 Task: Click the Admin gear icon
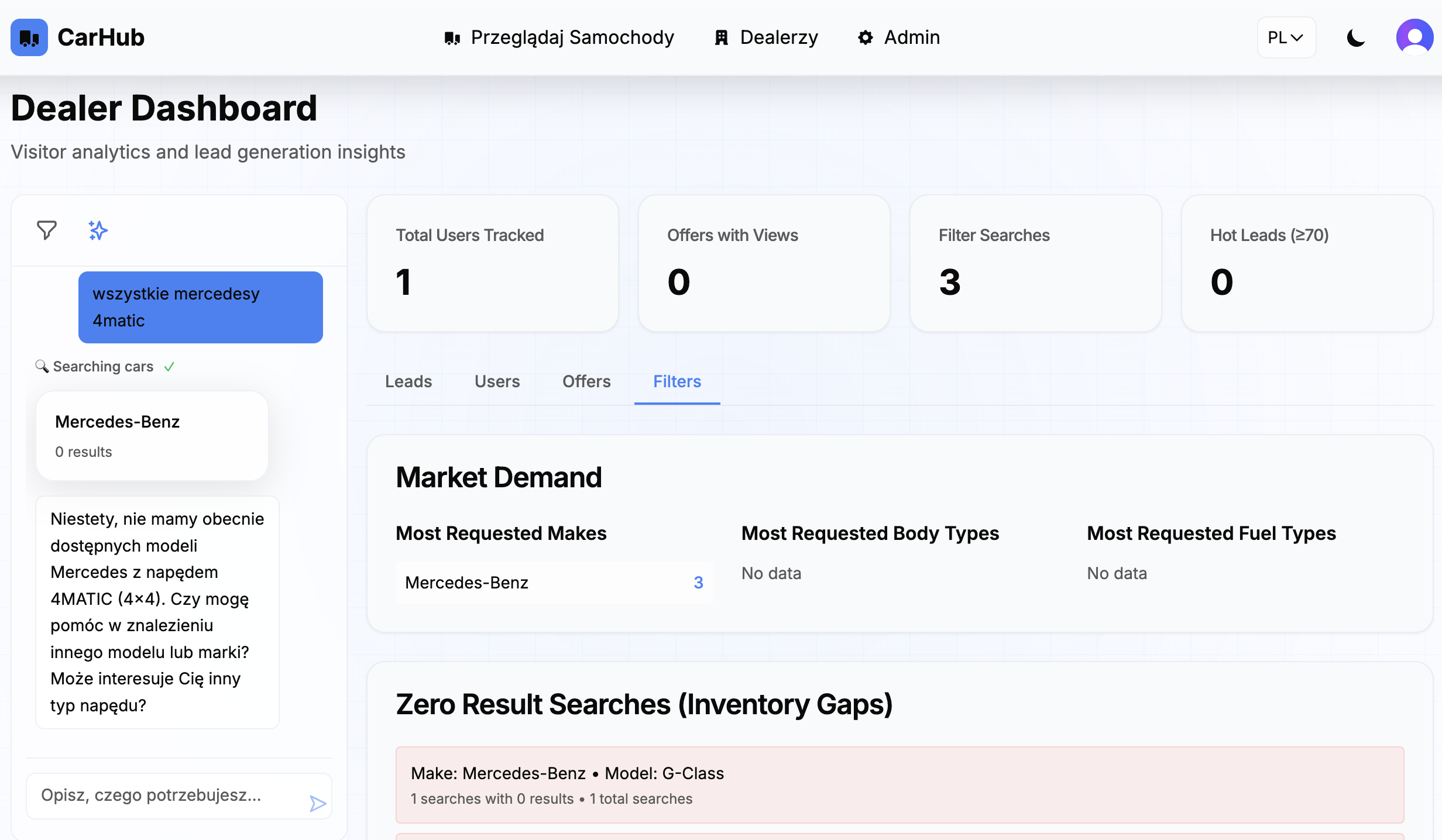click(x=866, y=37)
